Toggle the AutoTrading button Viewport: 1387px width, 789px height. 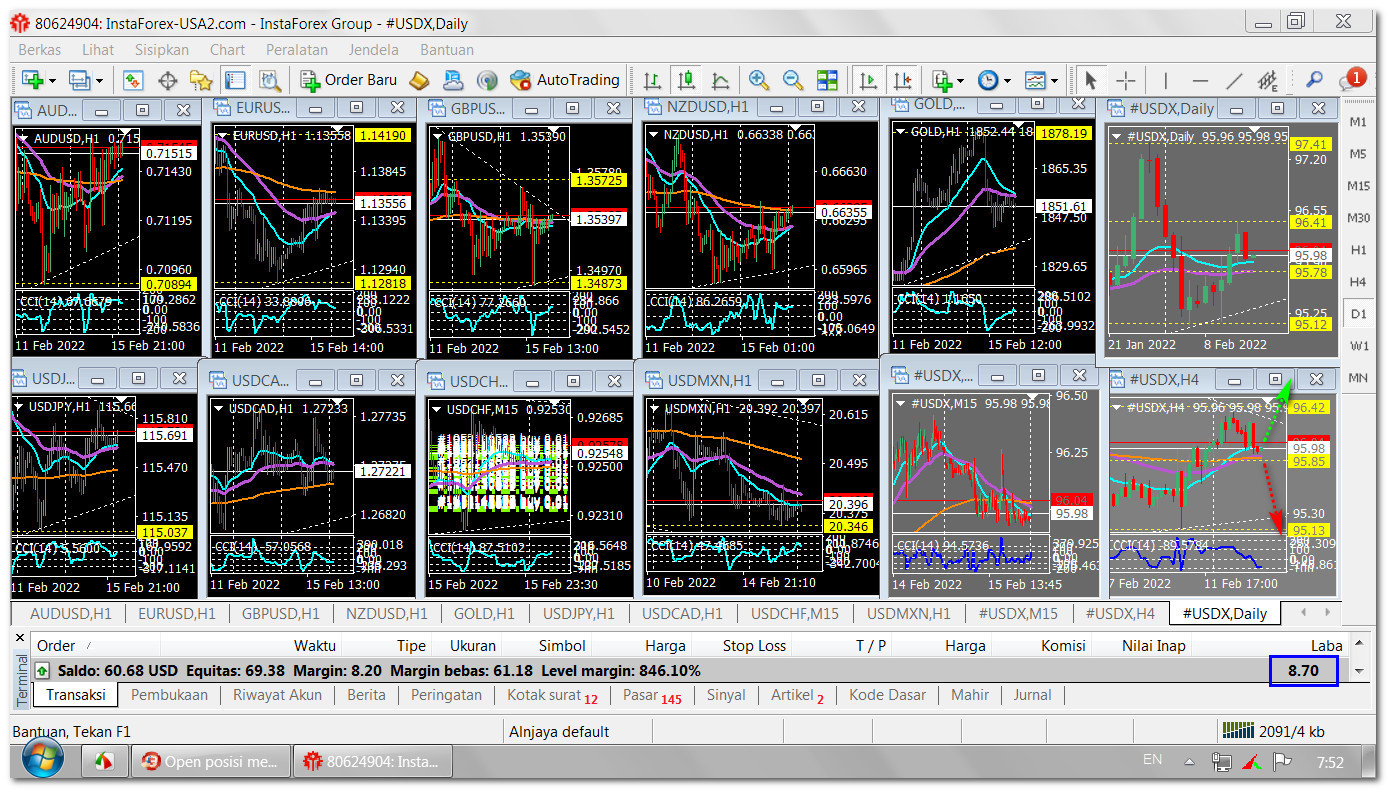click(x=565, y=80)
